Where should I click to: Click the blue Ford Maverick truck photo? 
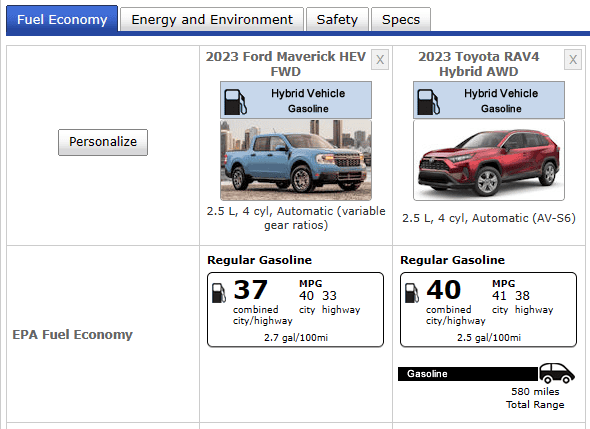click(296, 160)
